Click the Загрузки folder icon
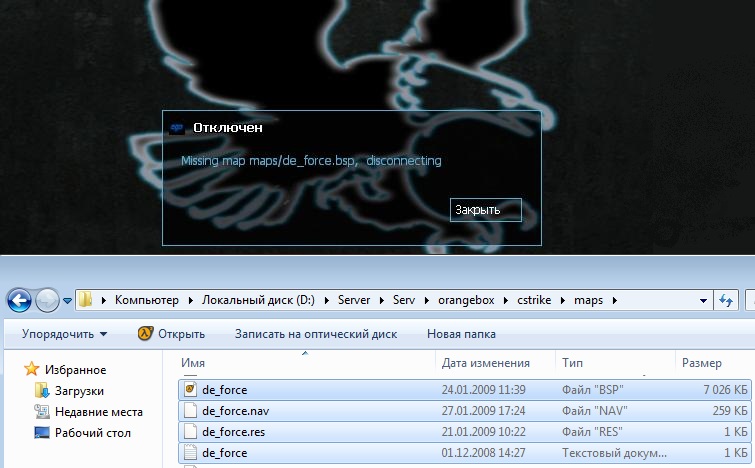Image resolution: width=755 pixels, height=468 pixels. (42, 390)
